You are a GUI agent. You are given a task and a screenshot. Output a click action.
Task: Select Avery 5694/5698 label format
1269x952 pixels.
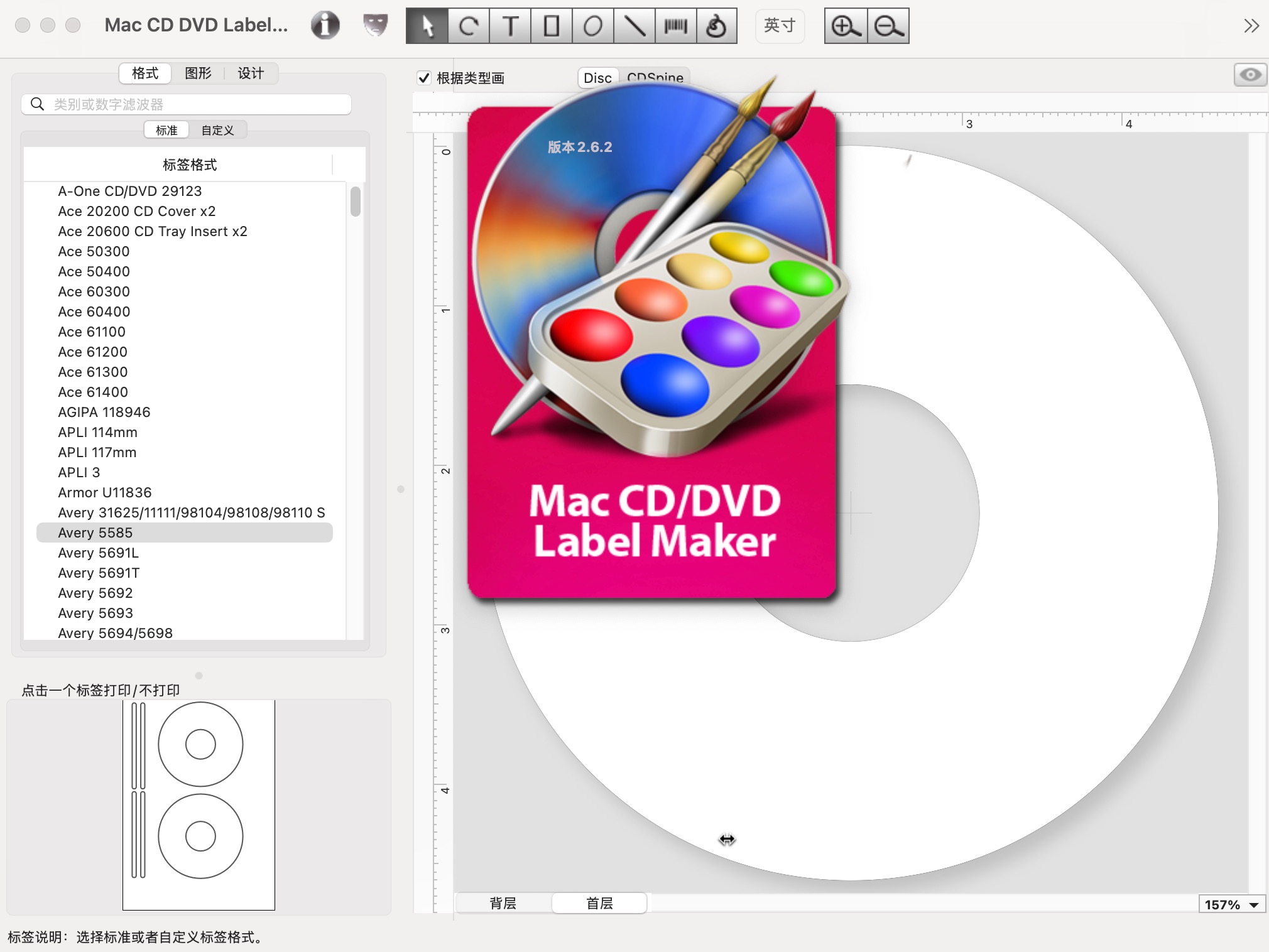point(185,632)
